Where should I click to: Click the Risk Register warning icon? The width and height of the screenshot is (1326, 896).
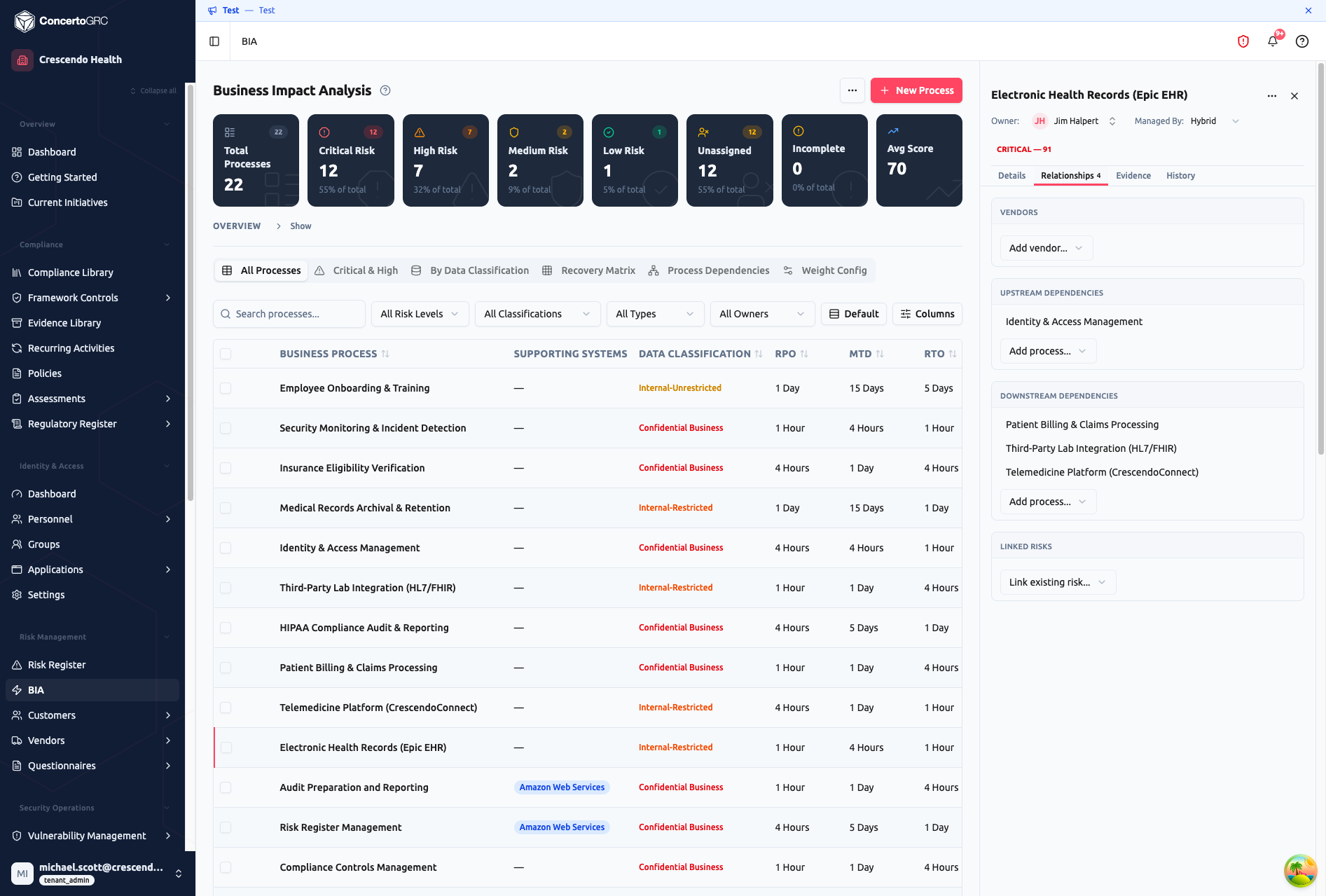coord(17,665)
